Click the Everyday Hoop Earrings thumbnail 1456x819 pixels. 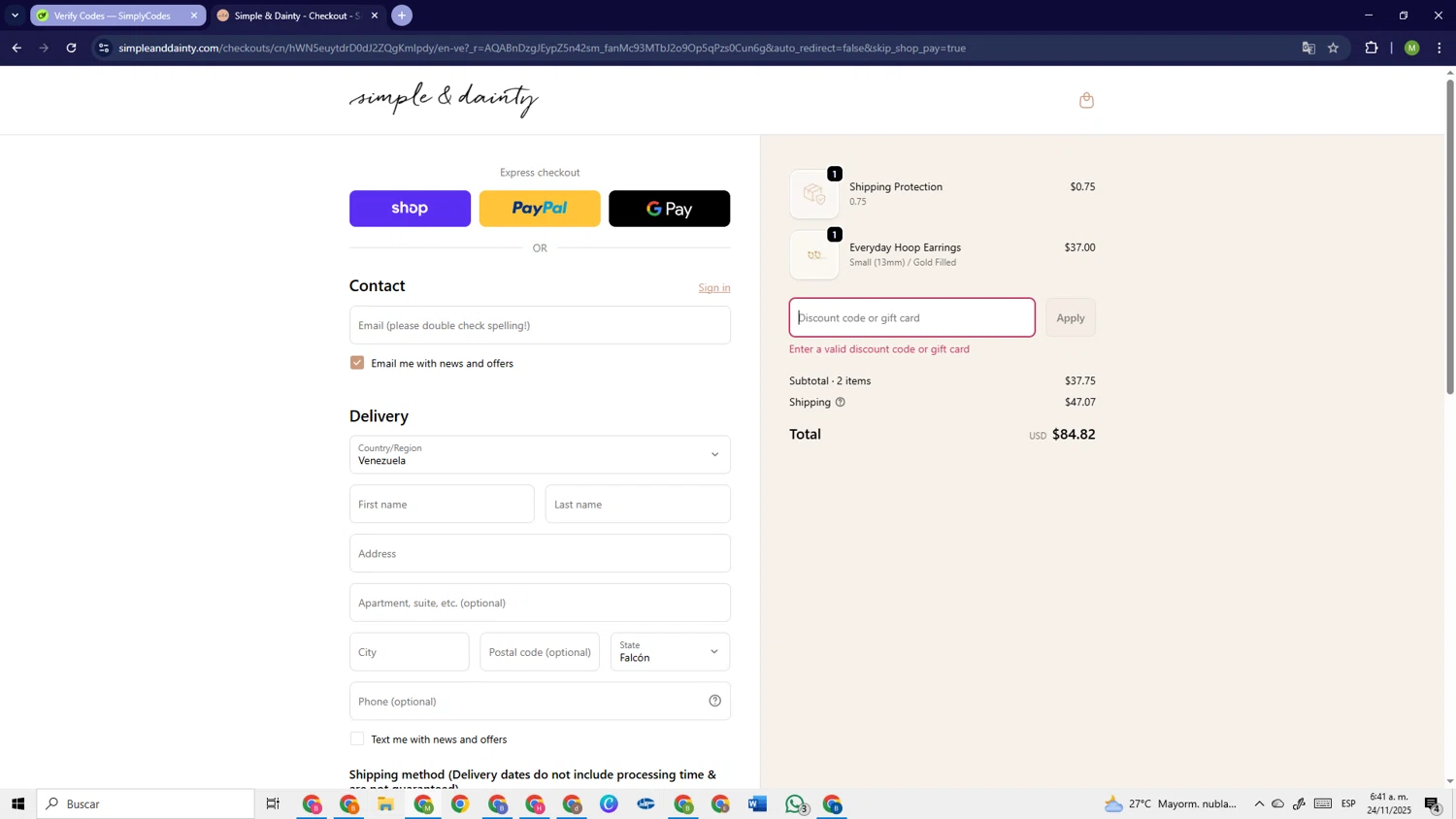pos(814,255)
